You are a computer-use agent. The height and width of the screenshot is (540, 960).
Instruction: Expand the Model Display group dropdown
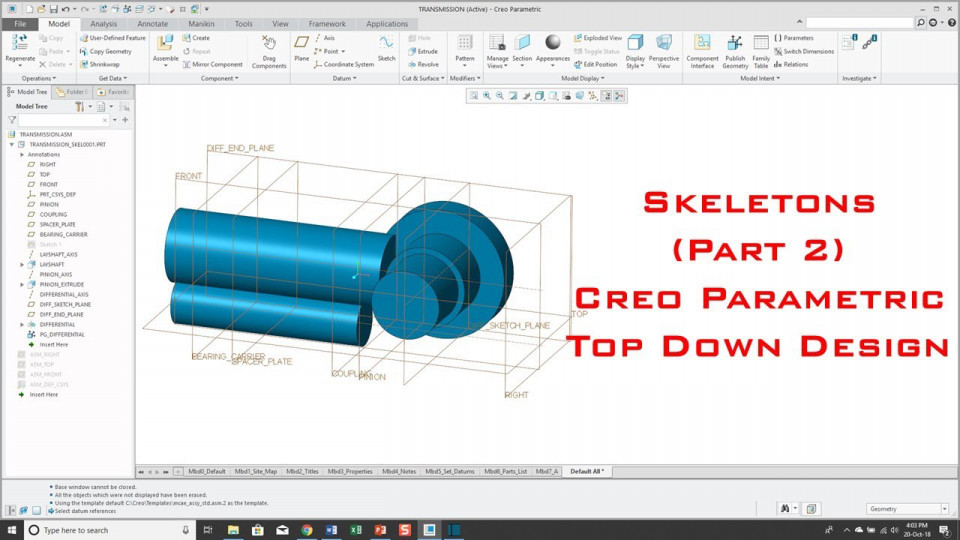point(583,78)
